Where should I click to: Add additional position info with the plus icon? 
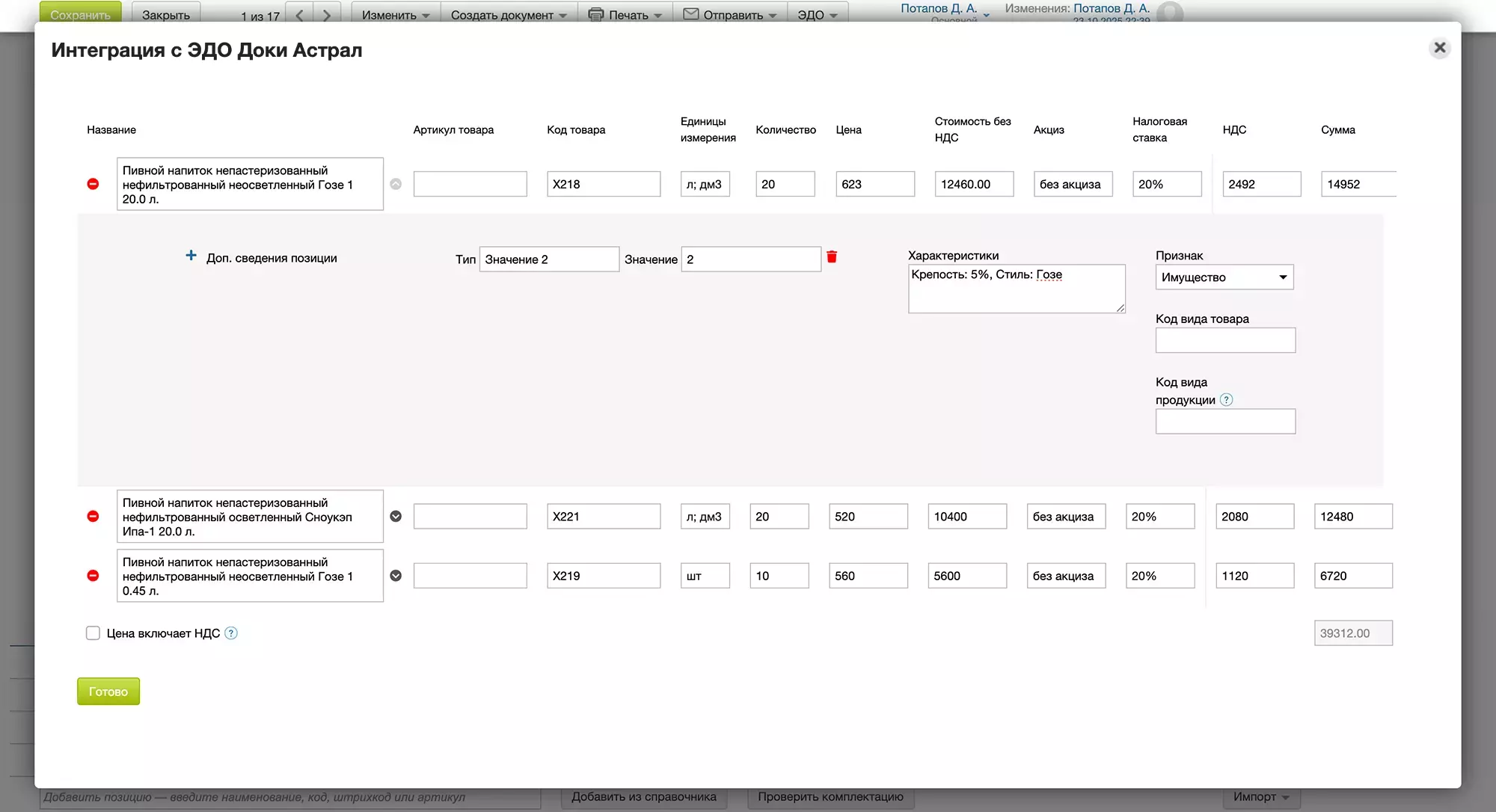(x=191, y=256)
